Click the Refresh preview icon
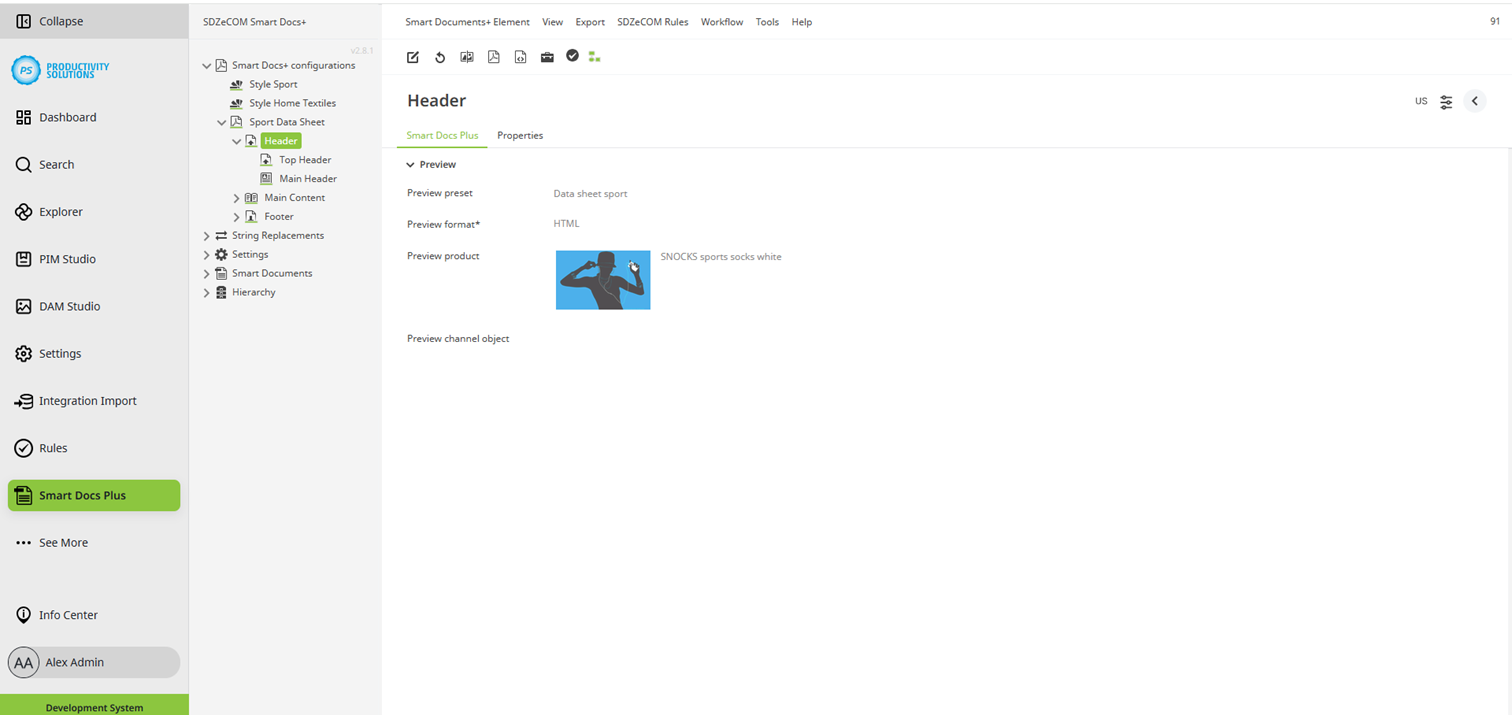 pos(440,57)
